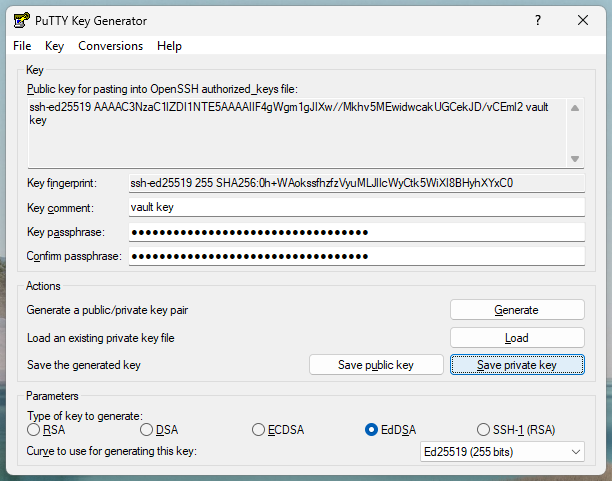
Task: Select the DSA key type
Action: pyautogui.click(x=147, y=430)
